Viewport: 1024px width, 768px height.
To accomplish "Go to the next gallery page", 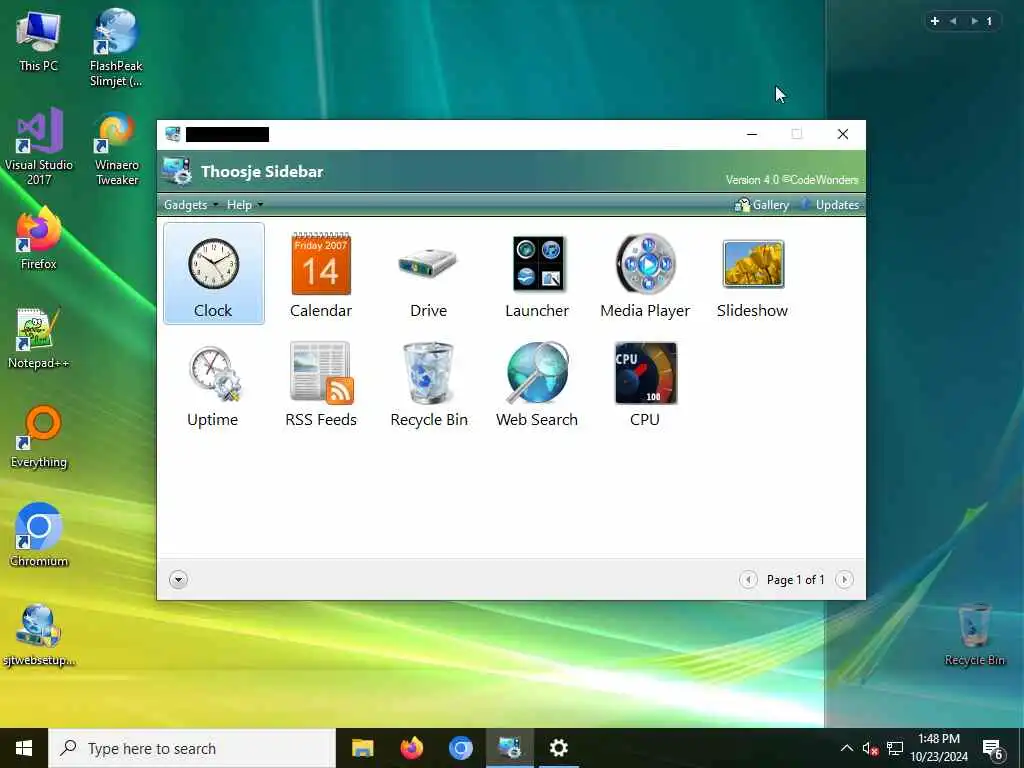I will (x=844, y=579).
